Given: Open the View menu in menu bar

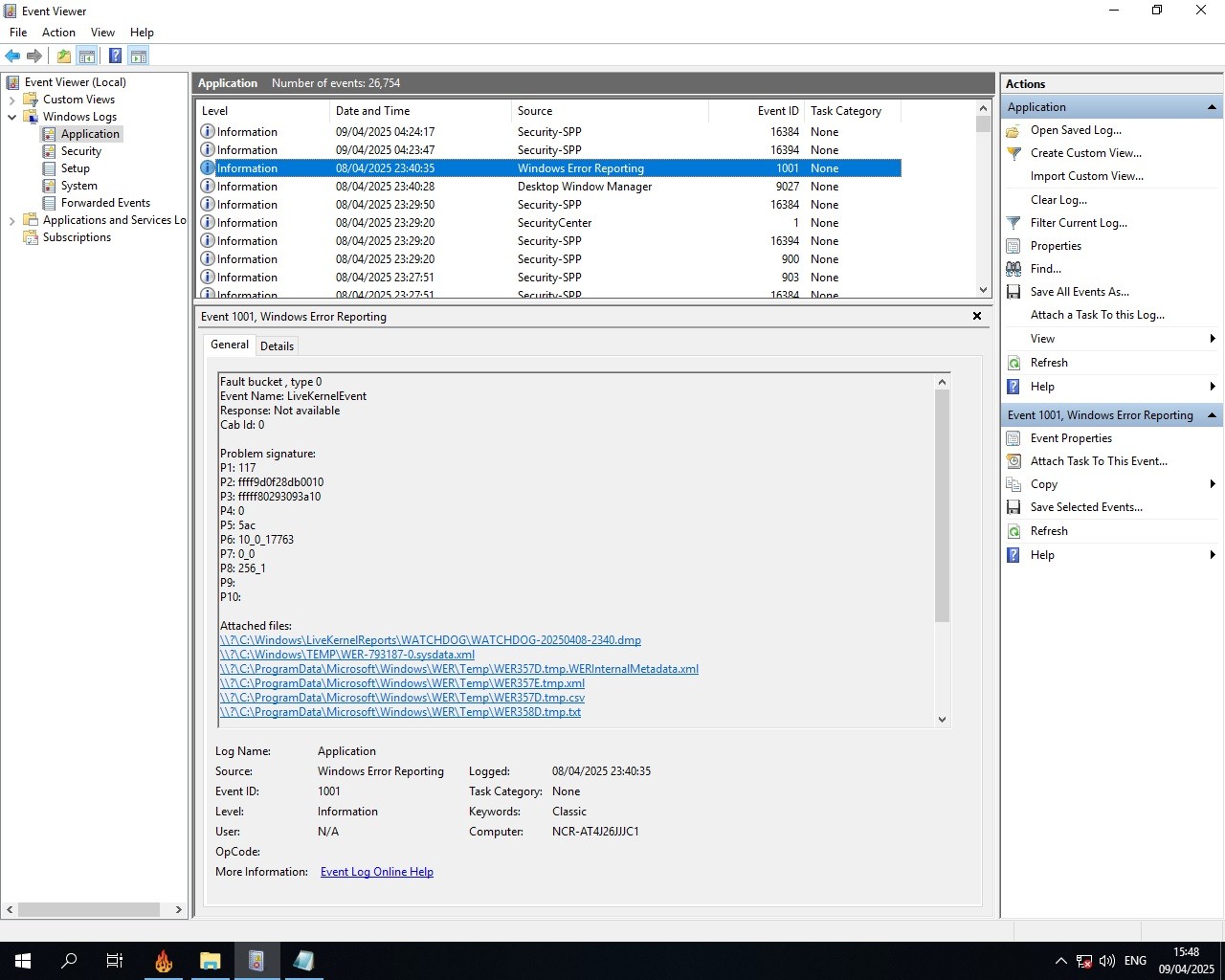Looking at the screenshot, I should 102,33.
